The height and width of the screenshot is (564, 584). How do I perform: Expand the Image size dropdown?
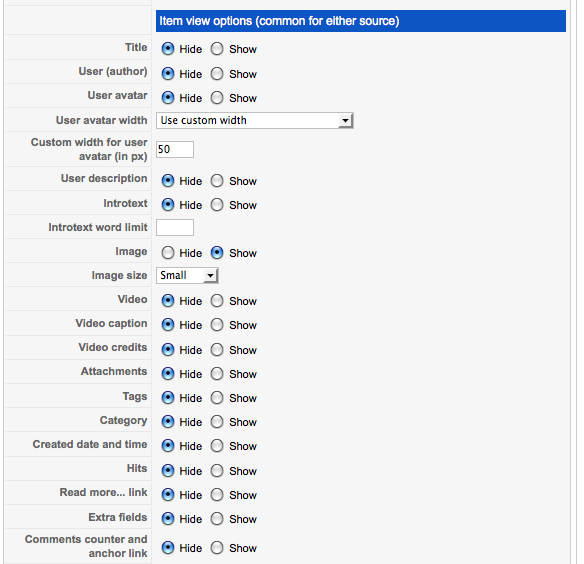click(187, 275)
